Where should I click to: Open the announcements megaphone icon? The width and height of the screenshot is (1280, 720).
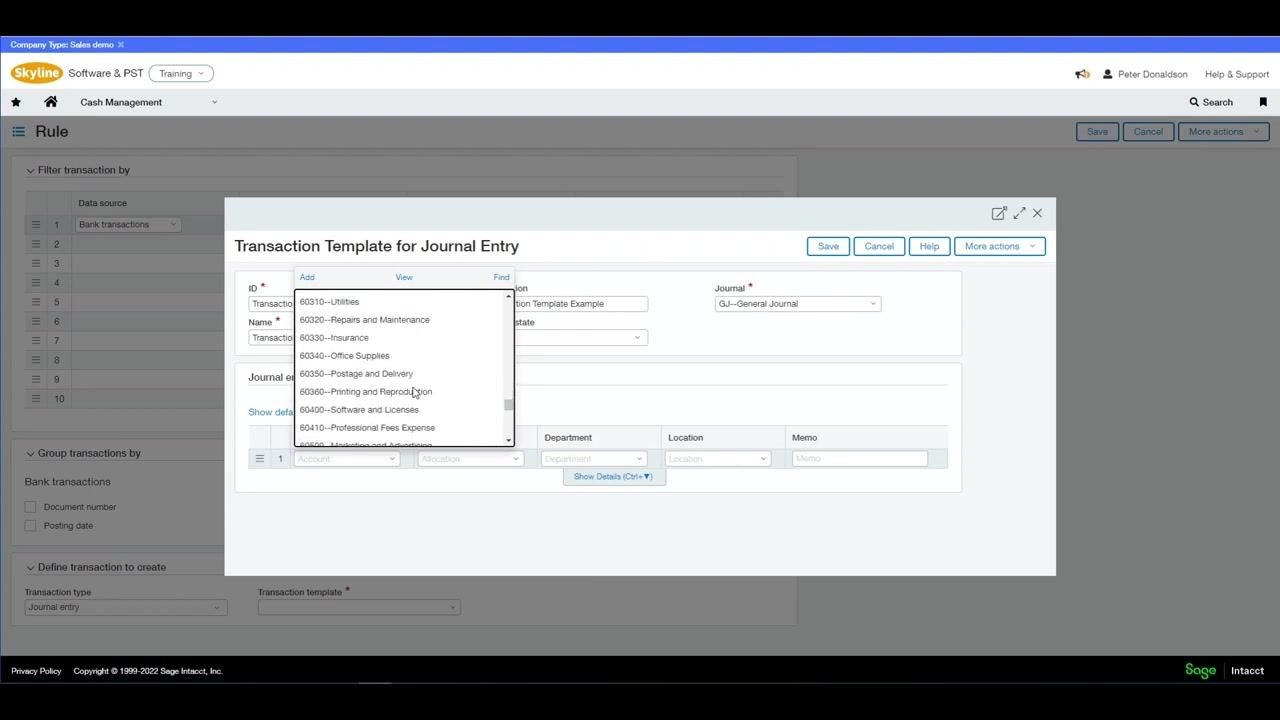1082,74
